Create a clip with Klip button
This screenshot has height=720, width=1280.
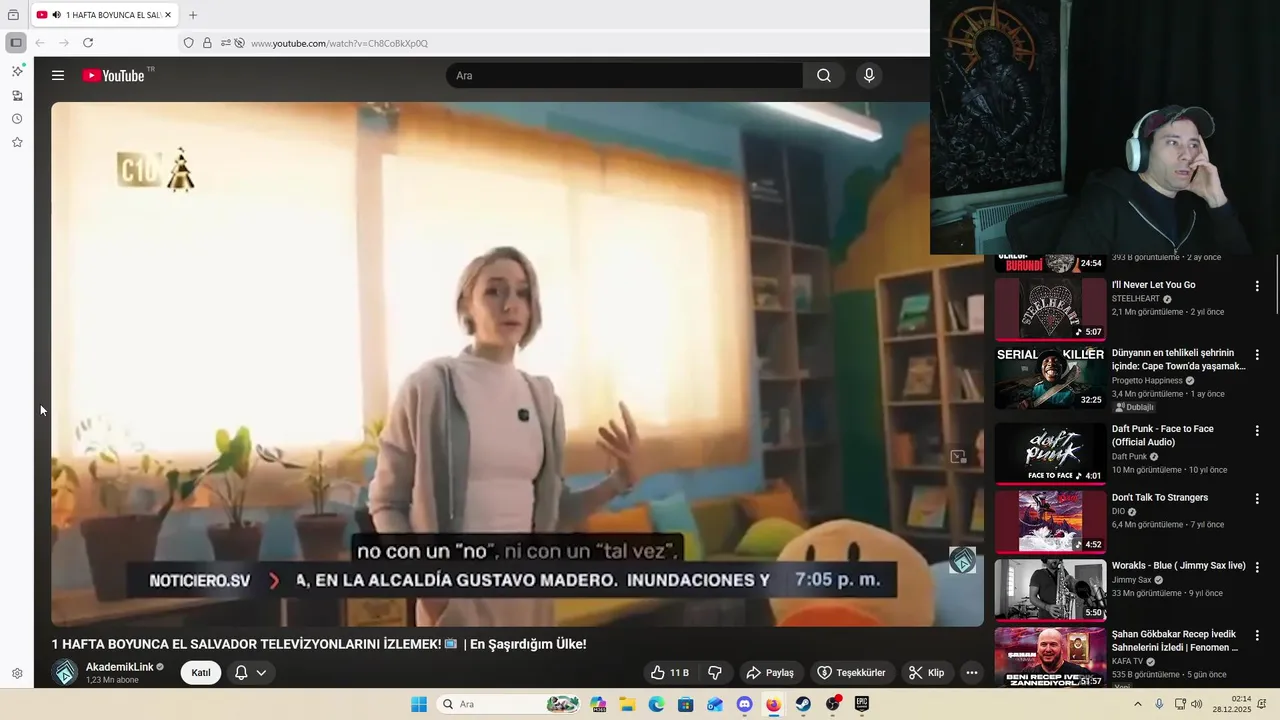tap(927, 673)
